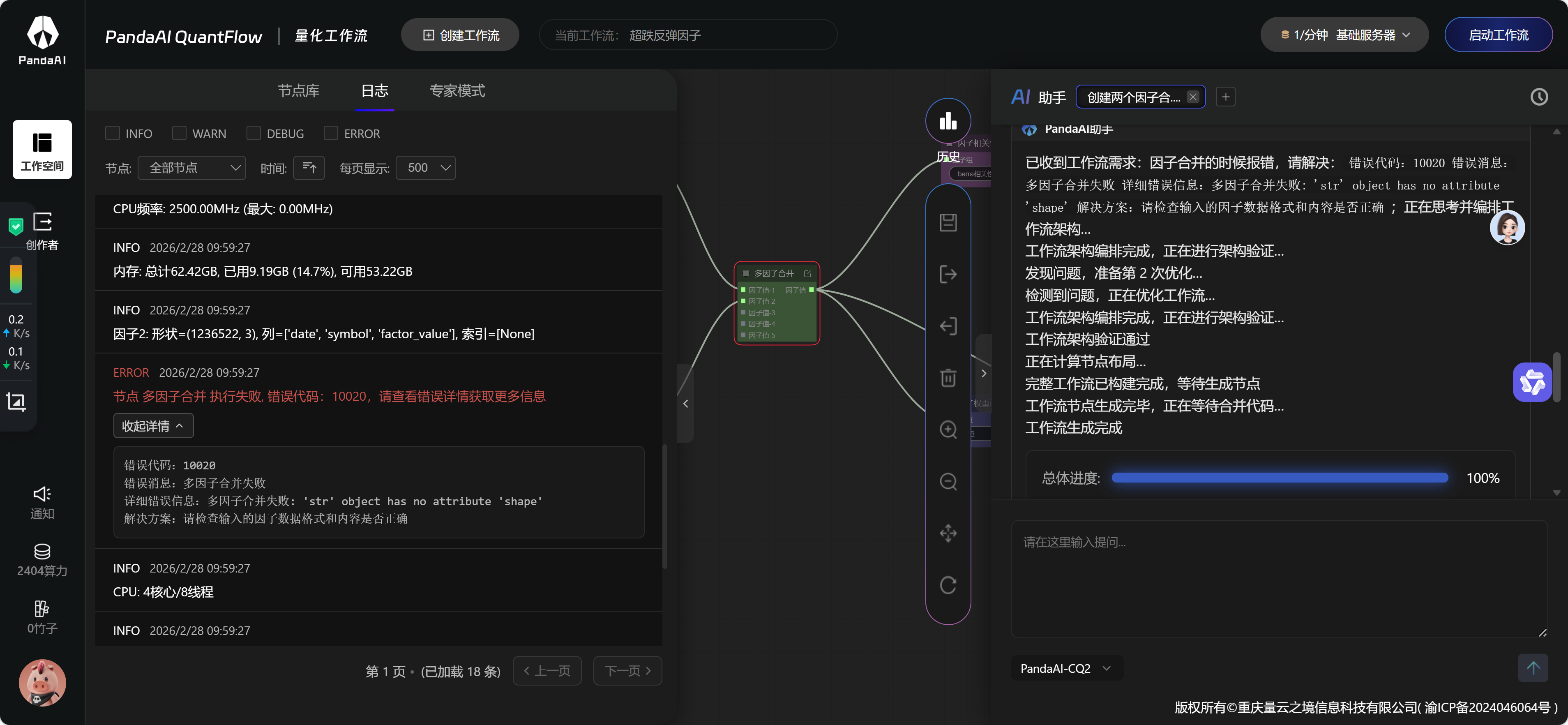Click the green shield icon in sidebar
1568x725 pixels.
[16, 226]
